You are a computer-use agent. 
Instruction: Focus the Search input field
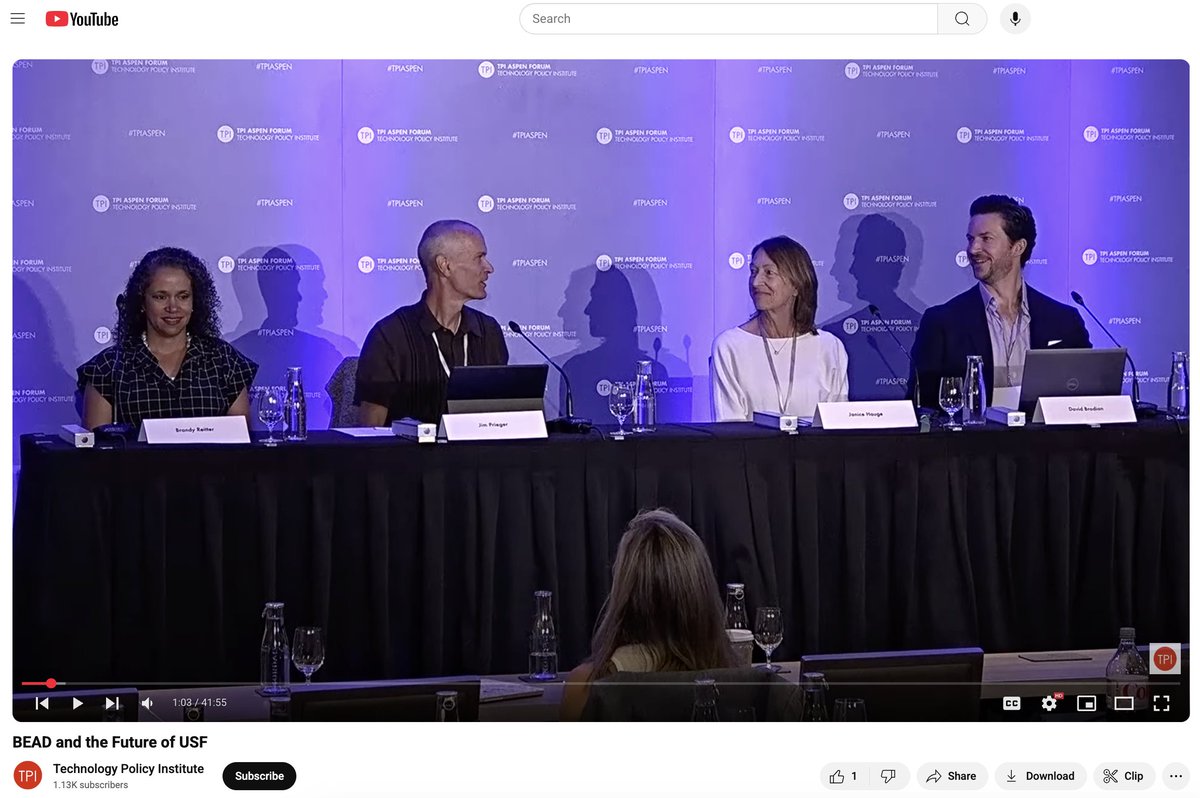pos(728,19)
